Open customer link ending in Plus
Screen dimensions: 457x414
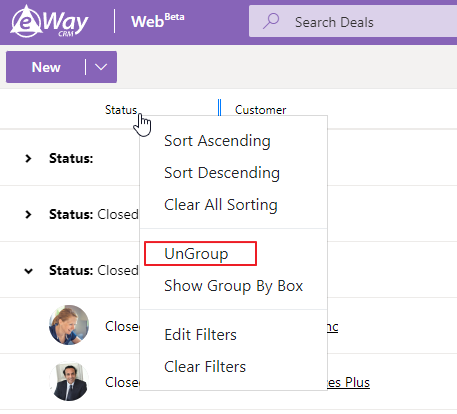348,382
